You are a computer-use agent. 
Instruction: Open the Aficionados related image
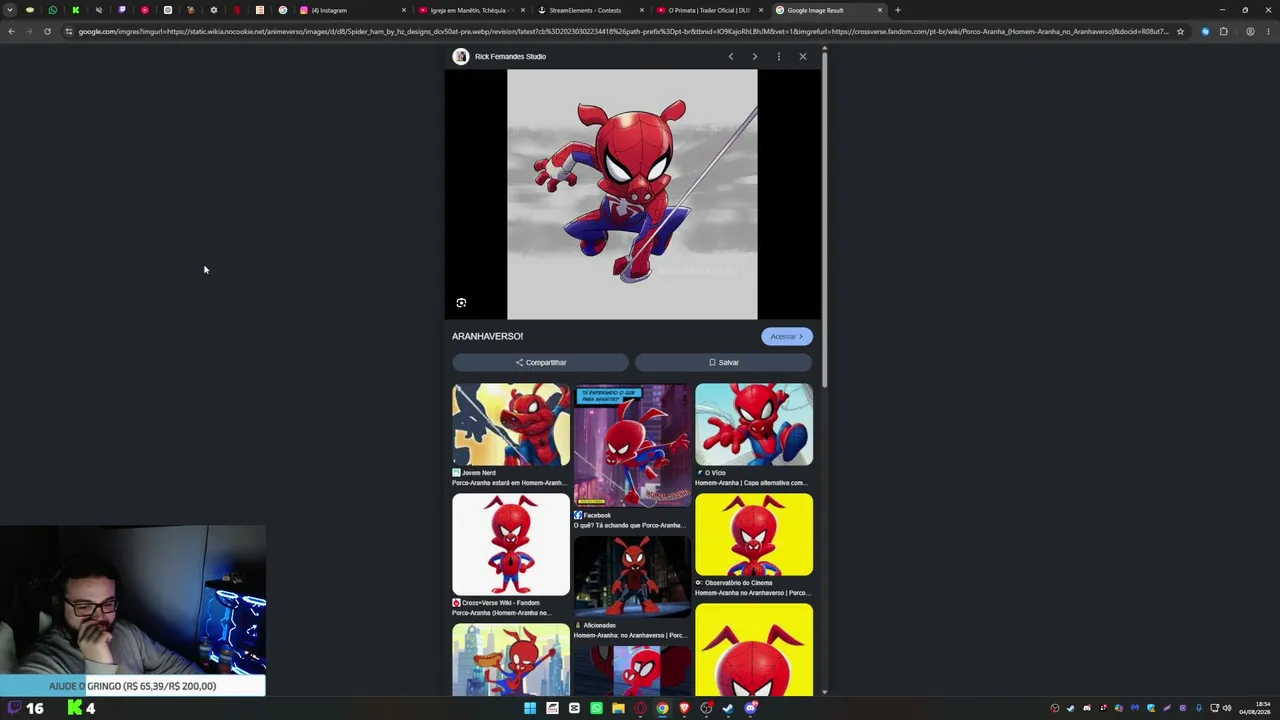632,577
